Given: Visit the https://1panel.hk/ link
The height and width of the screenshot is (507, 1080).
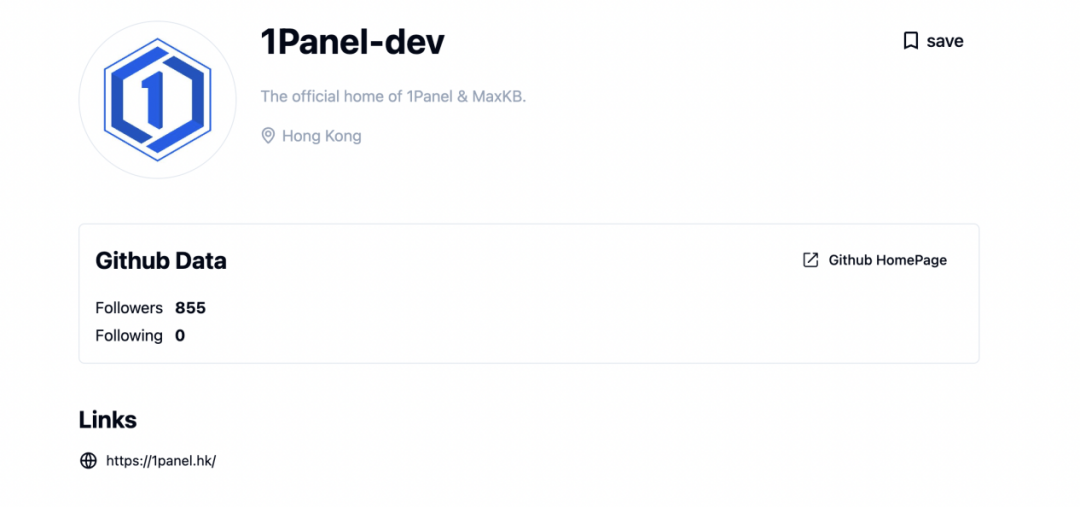Looking at the screenshot, I should coord(161,461).
